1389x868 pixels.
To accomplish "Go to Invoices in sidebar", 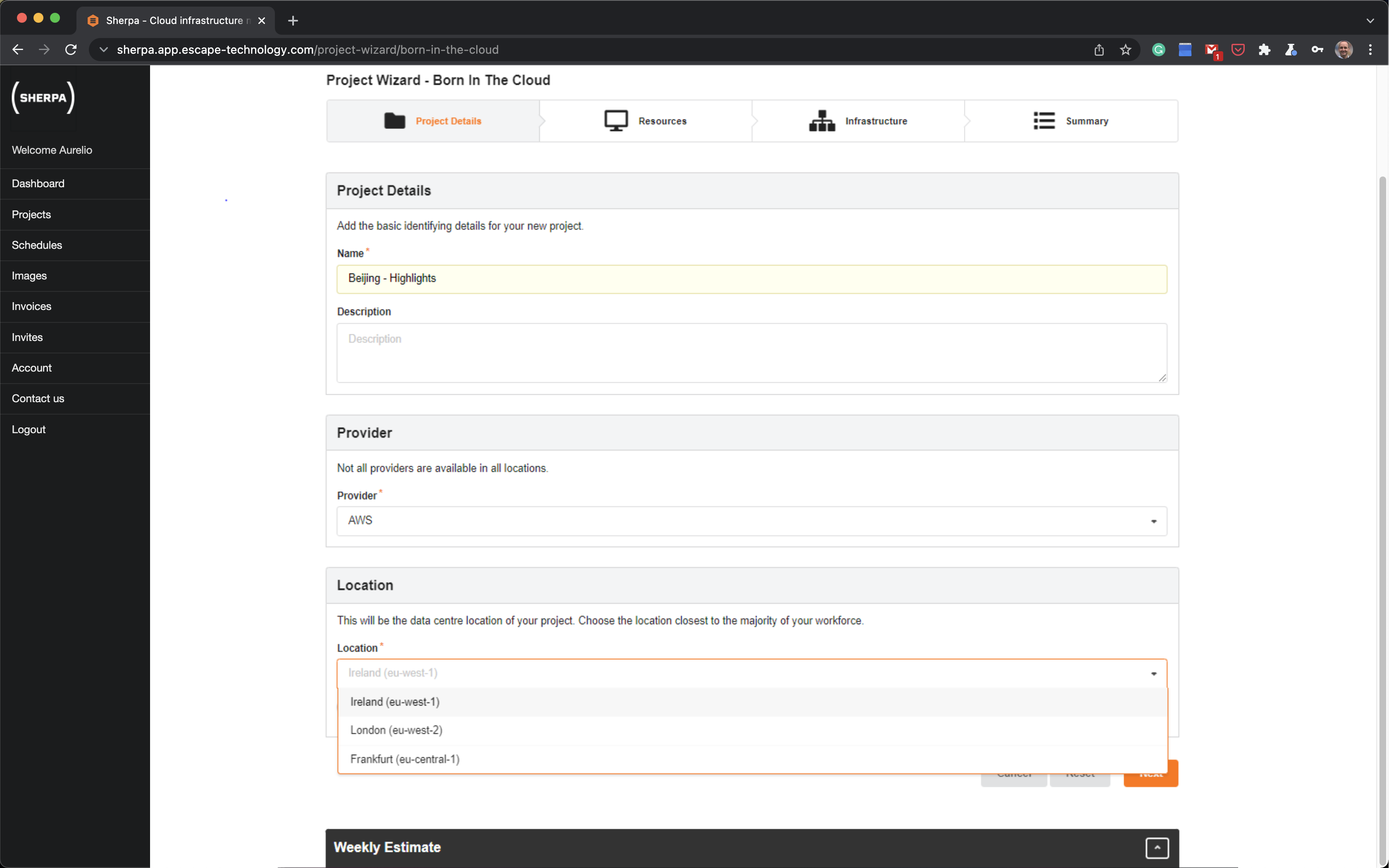I will tap(31, 306).
